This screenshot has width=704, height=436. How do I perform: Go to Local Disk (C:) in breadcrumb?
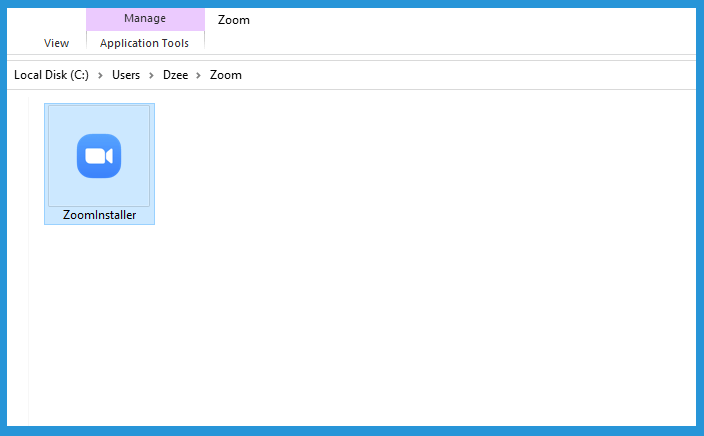click(51, 75)
